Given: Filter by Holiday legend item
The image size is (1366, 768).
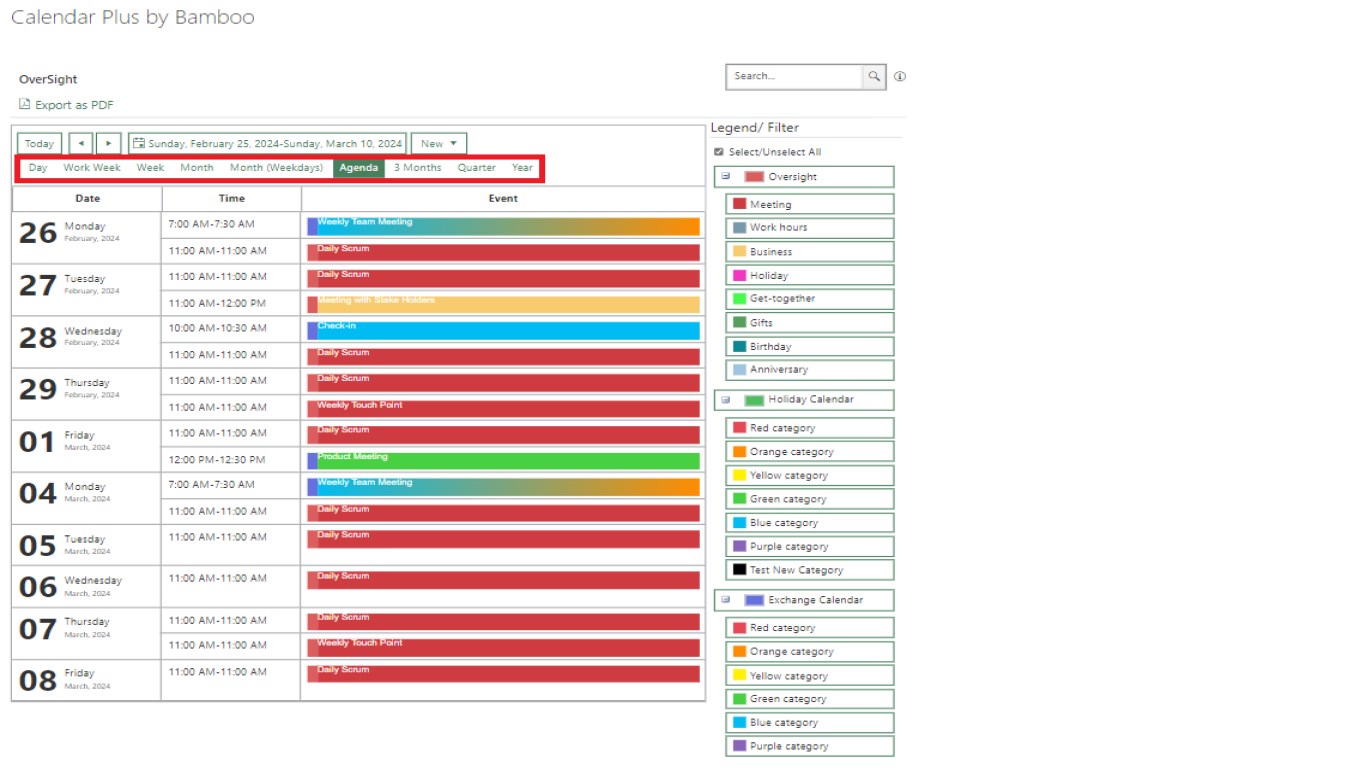Looking at the screenshot, I should (x=810, y=275).
